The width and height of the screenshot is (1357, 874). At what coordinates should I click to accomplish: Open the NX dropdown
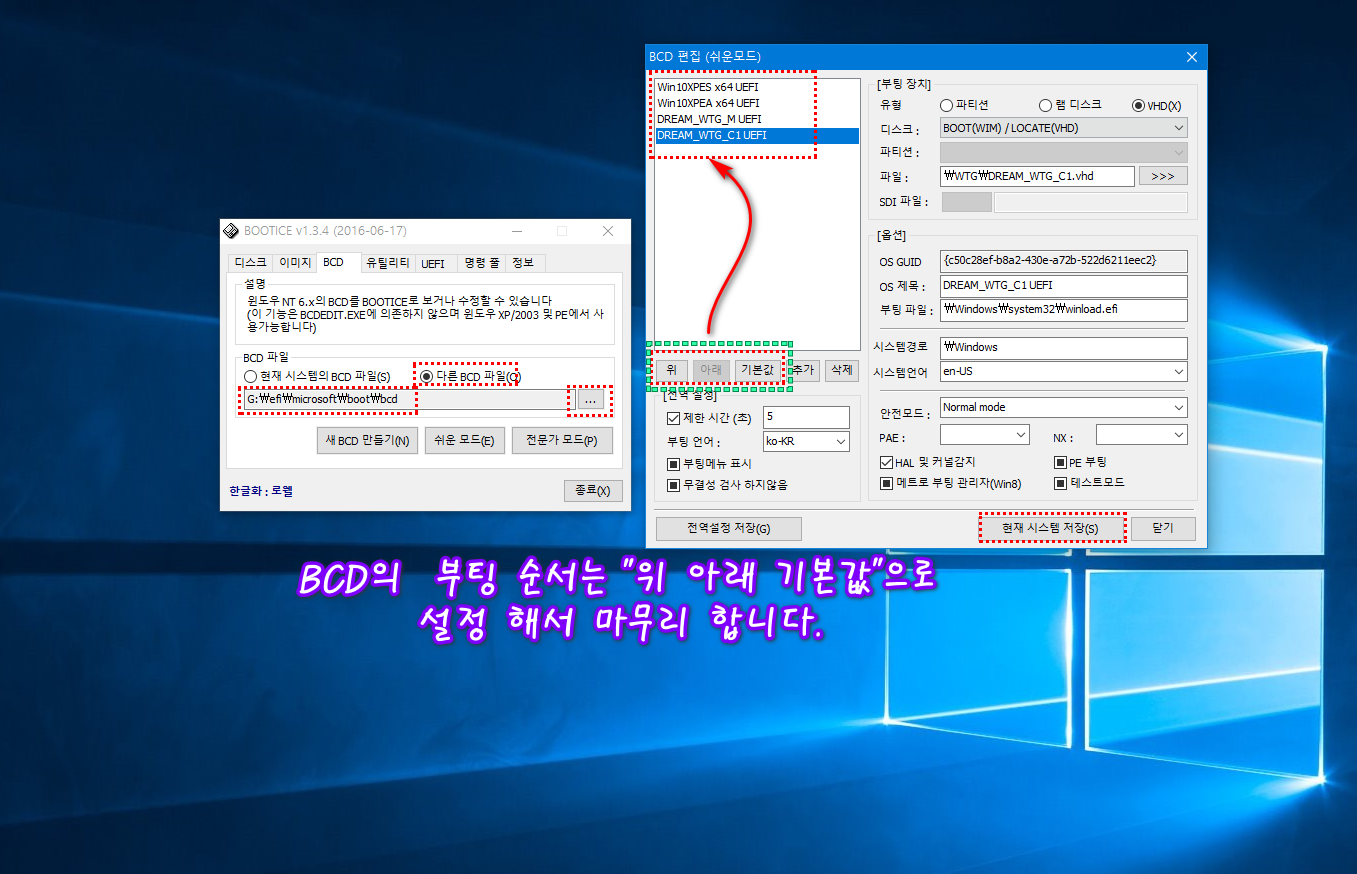(x=1142, y=435)
